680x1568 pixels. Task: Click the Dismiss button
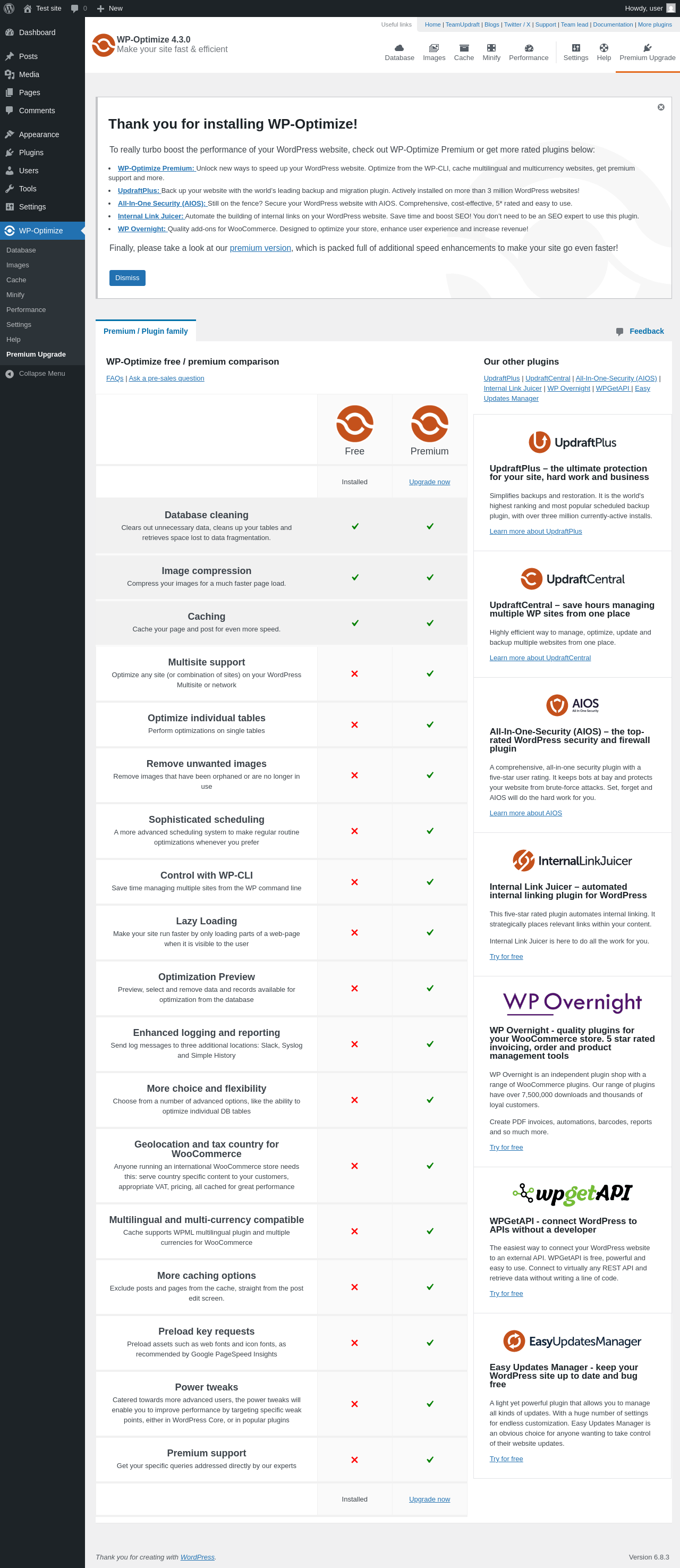[127, 277]
